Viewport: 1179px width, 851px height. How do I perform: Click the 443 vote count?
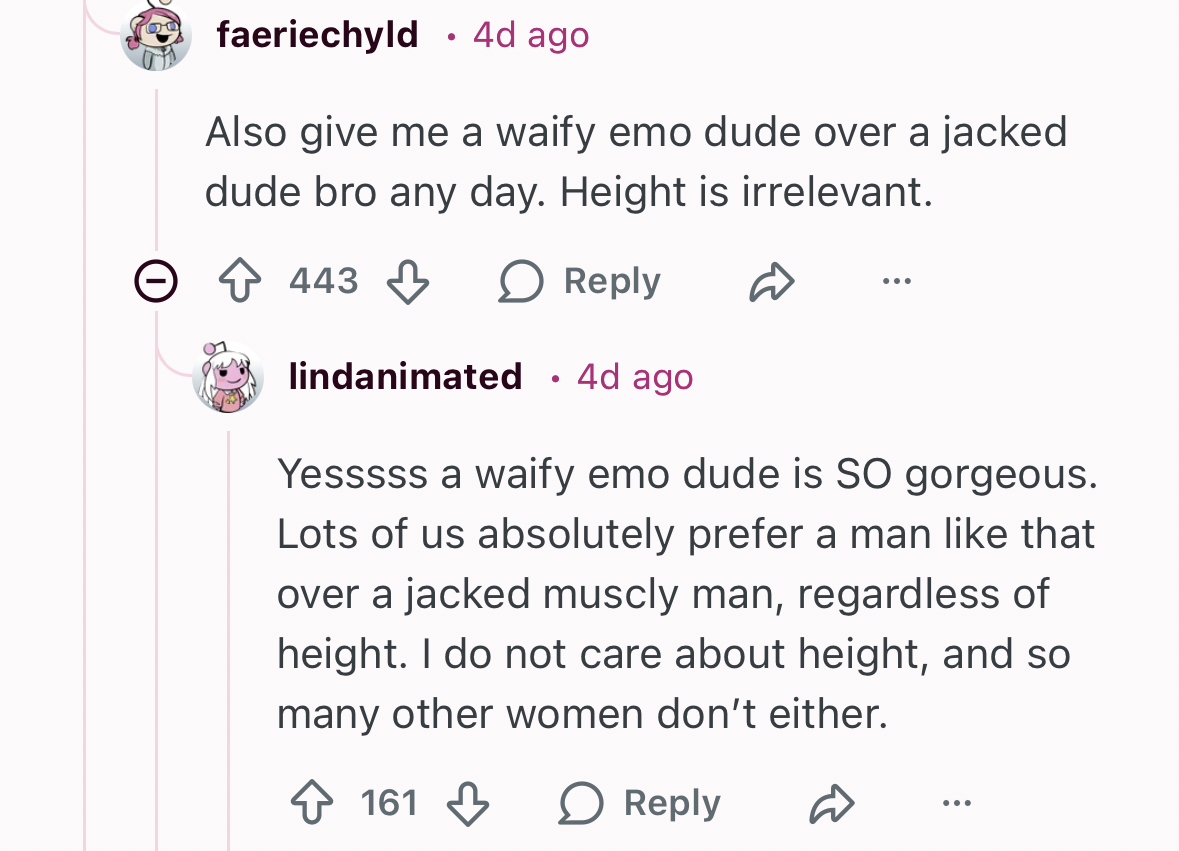(x=323, y=283)
